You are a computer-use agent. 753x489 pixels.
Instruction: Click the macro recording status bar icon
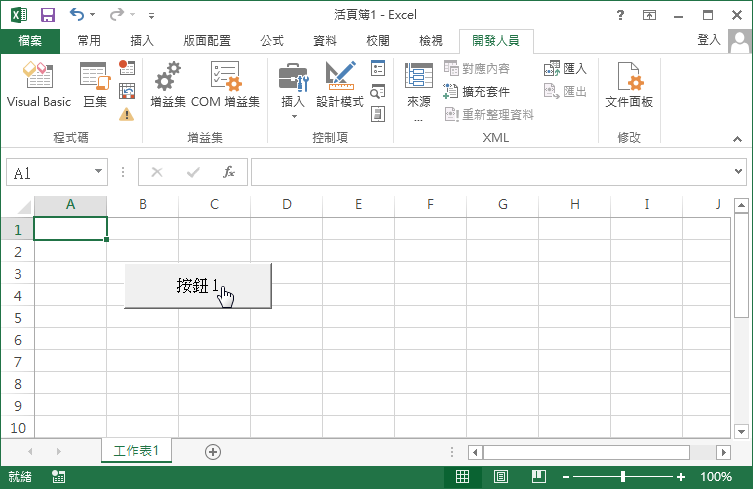click(x=59, y=477)
